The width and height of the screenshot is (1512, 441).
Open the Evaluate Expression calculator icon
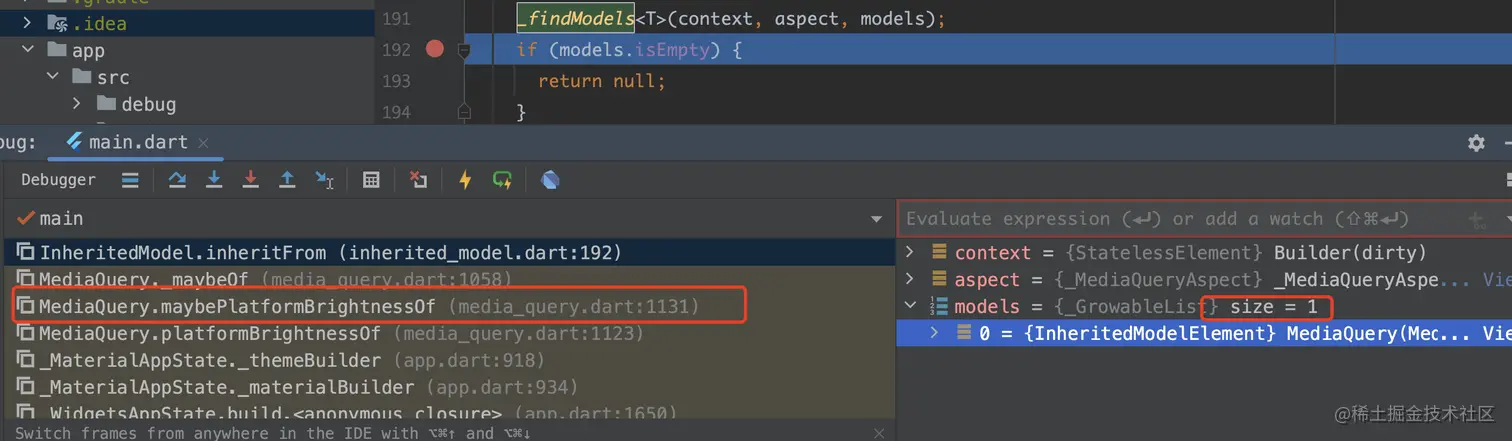tap(371, 180)
